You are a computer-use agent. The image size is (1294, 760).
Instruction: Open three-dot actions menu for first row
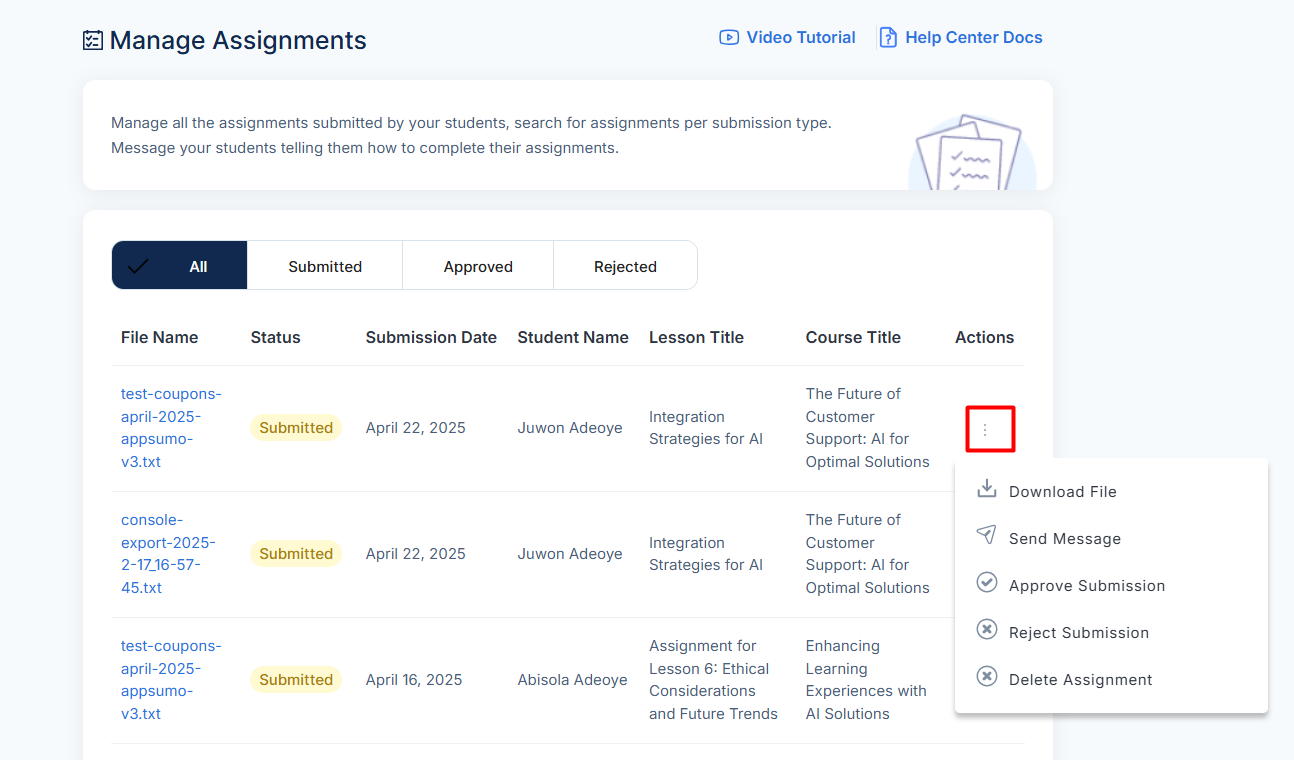click(x=985, y=429)
